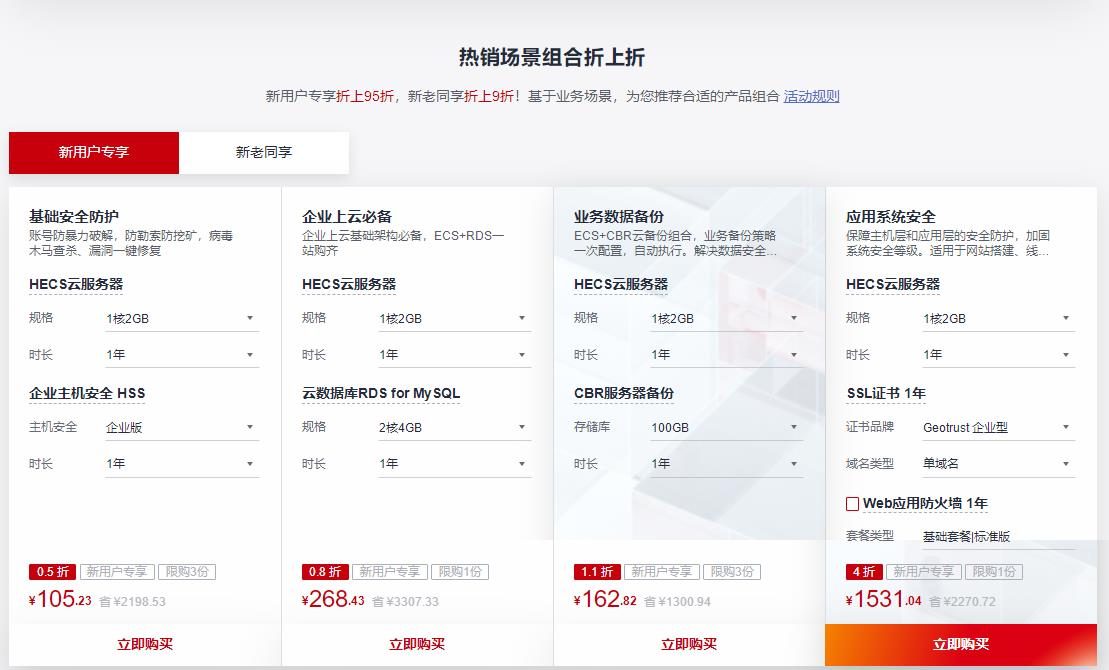Open 规格 dropdown in 基础安全防护 HECS云服务器
The width and height of the screenshot is (1109, 670).
point(182,318)
